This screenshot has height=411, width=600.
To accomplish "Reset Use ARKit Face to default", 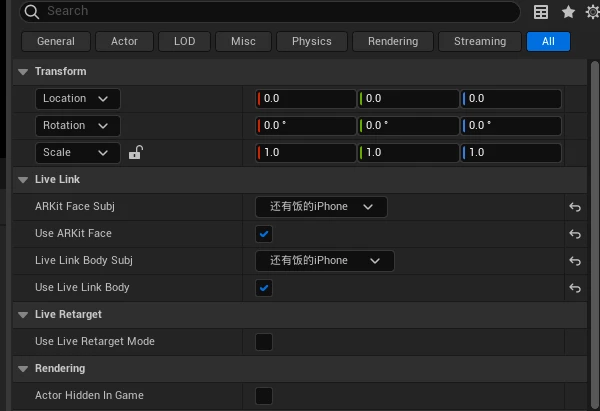I will [575, 234].
